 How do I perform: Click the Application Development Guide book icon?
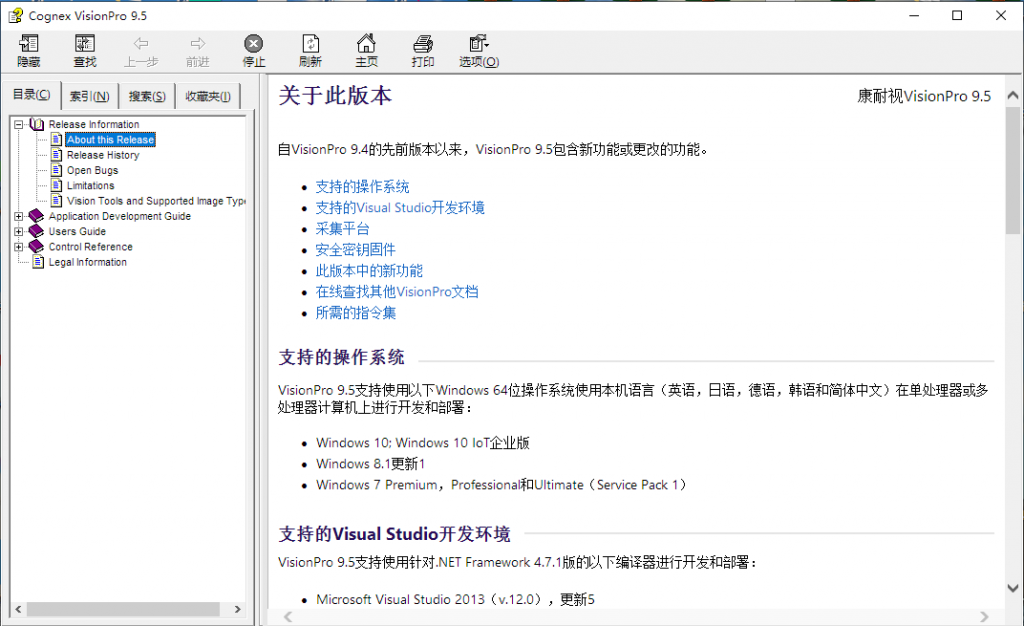click(x=37, y=216)
